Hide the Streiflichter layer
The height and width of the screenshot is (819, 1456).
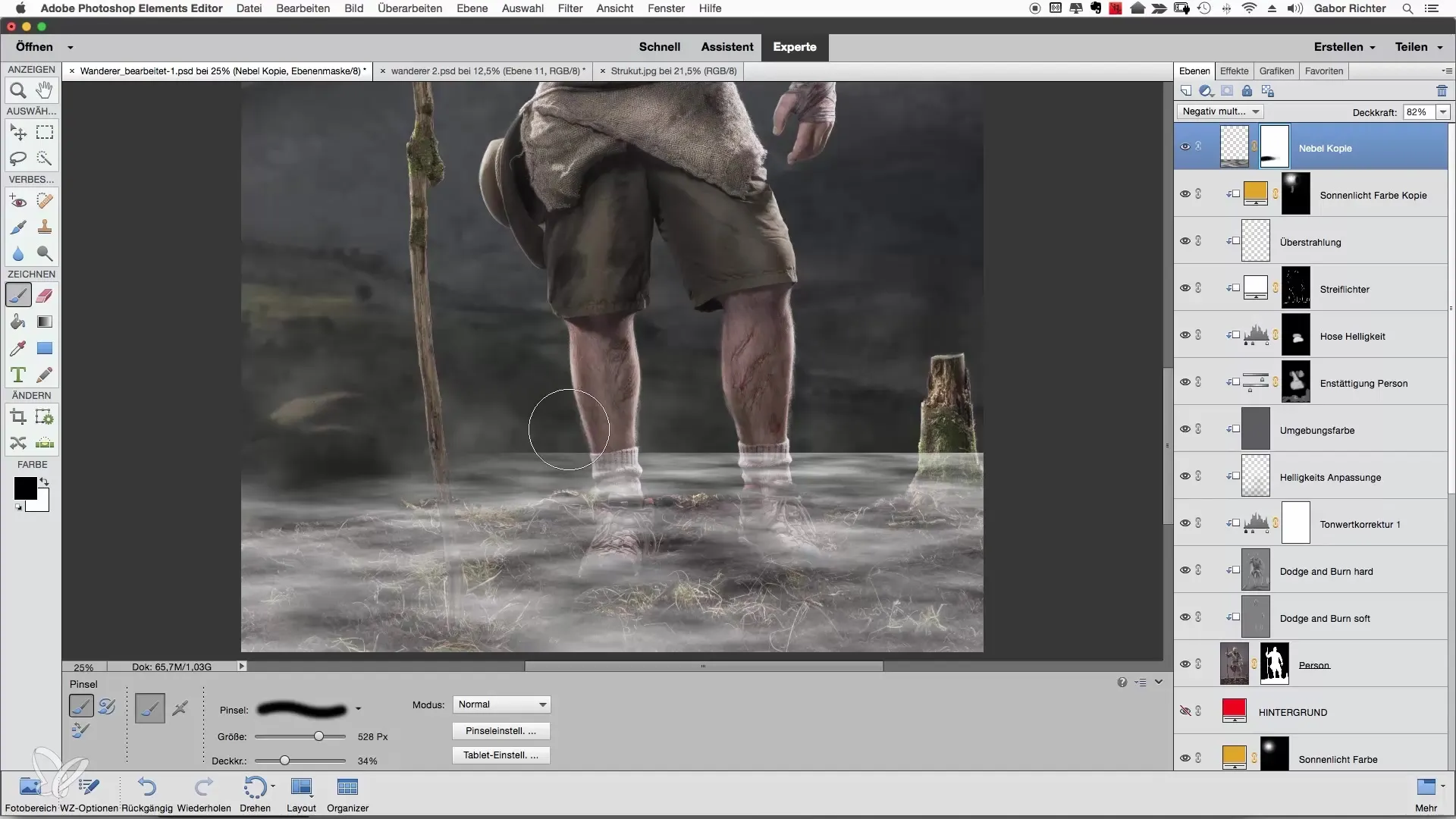(1185, 288)
